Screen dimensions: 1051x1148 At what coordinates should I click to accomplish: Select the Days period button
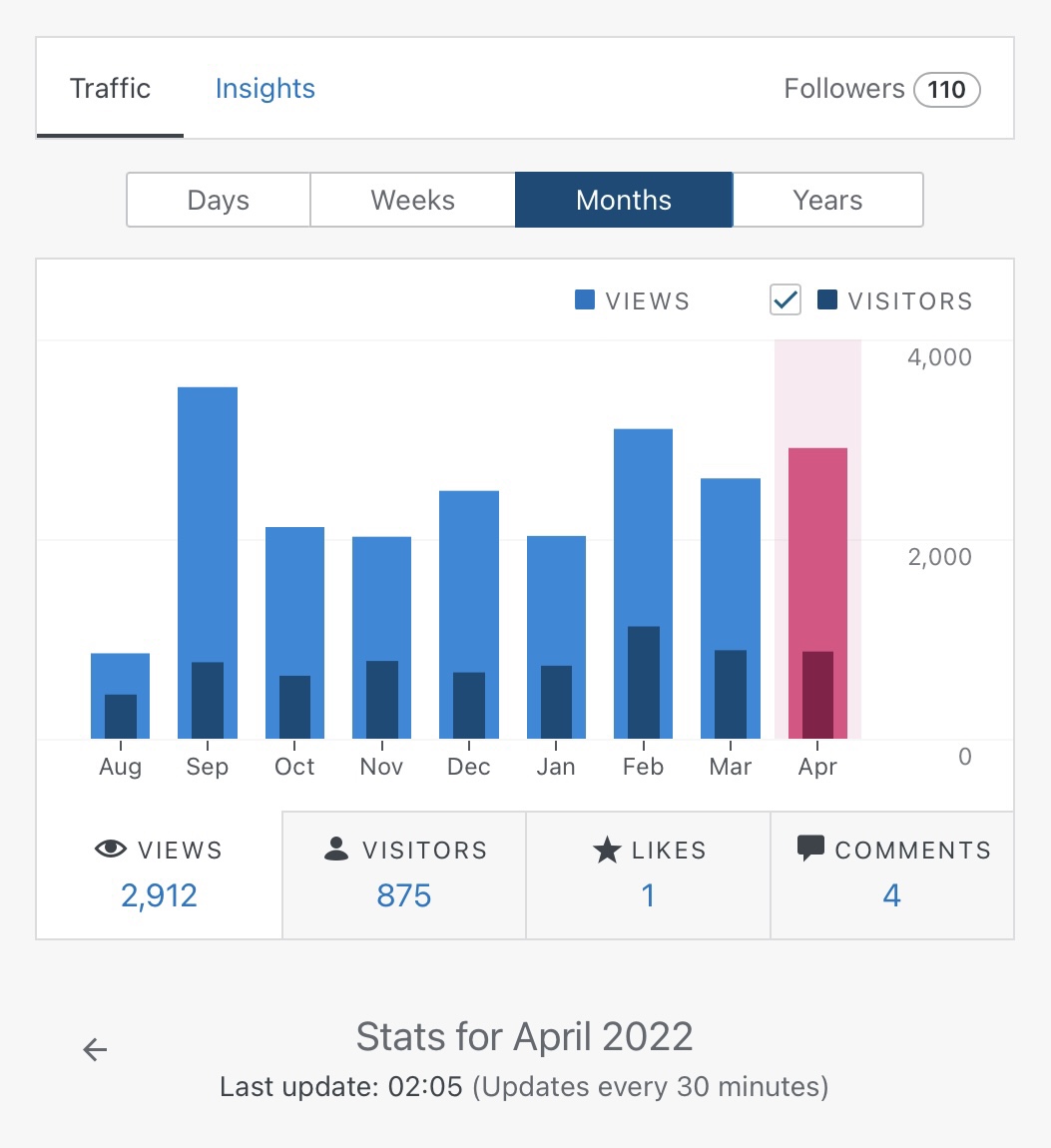click(218, 200)
